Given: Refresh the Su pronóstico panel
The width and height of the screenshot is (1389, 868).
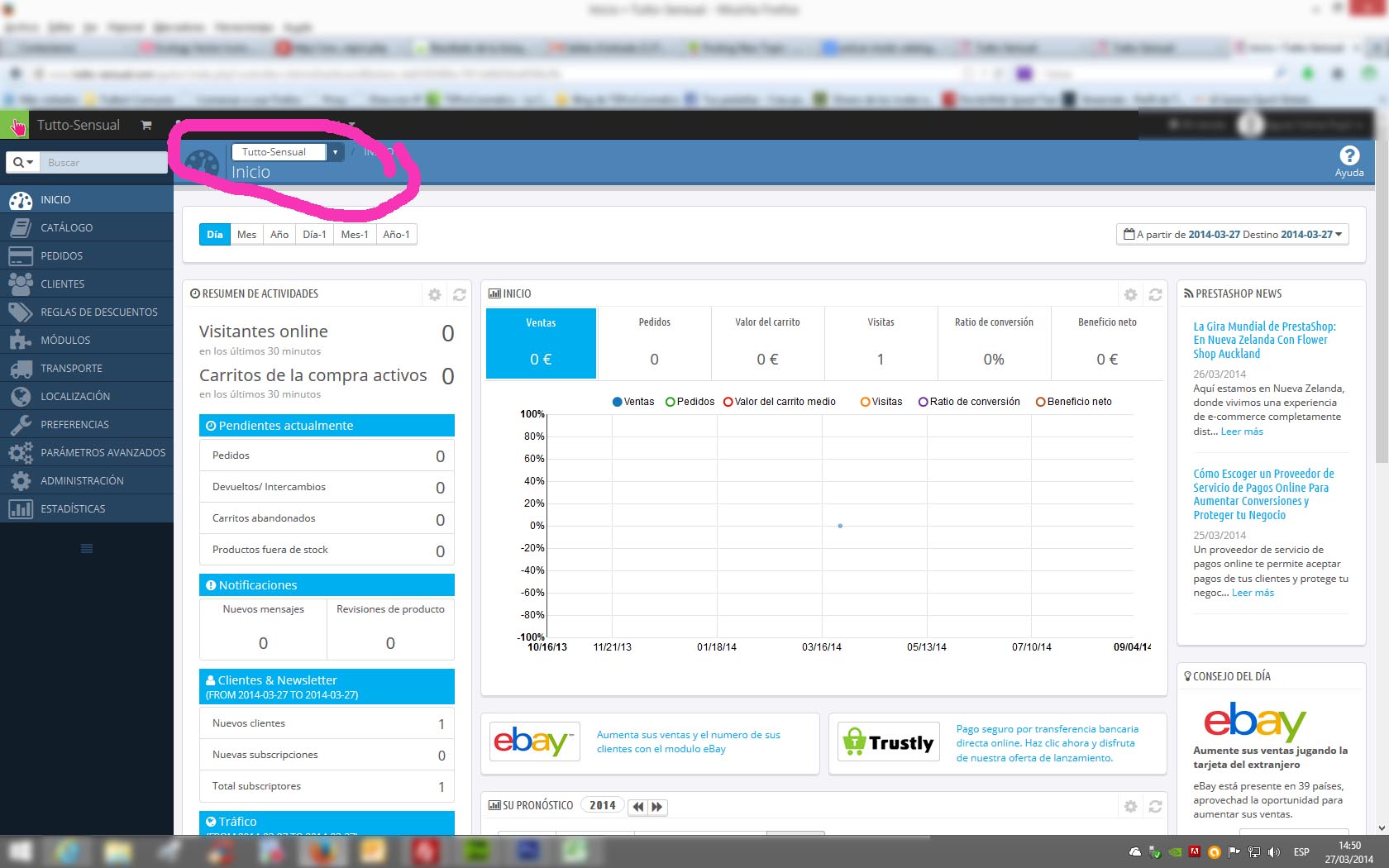Looking at the screenshot, I should [1155, 806].
